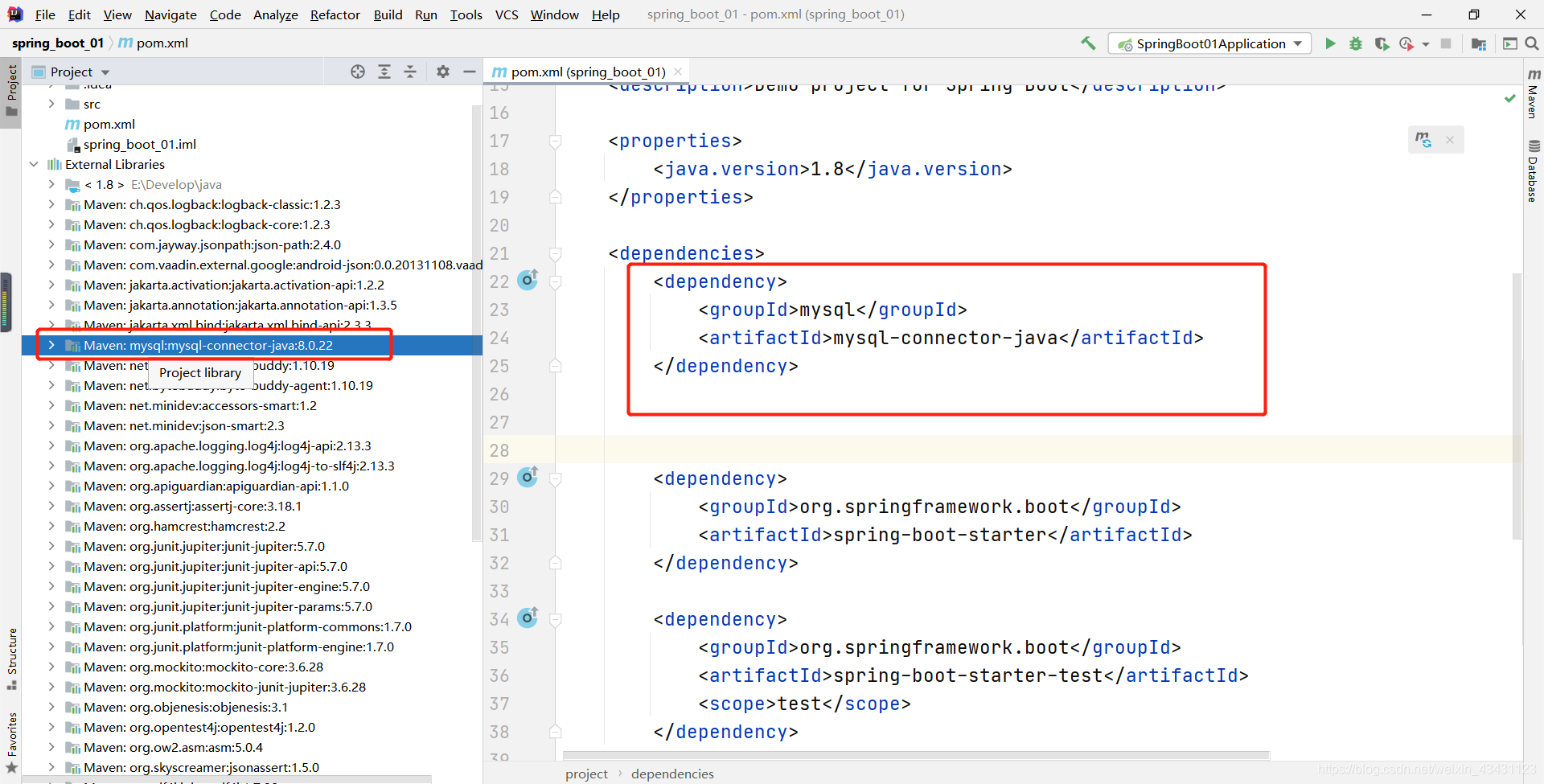Click Expand All in Project panel
Screen dimensions: 1544x784
tap(384, 72)
